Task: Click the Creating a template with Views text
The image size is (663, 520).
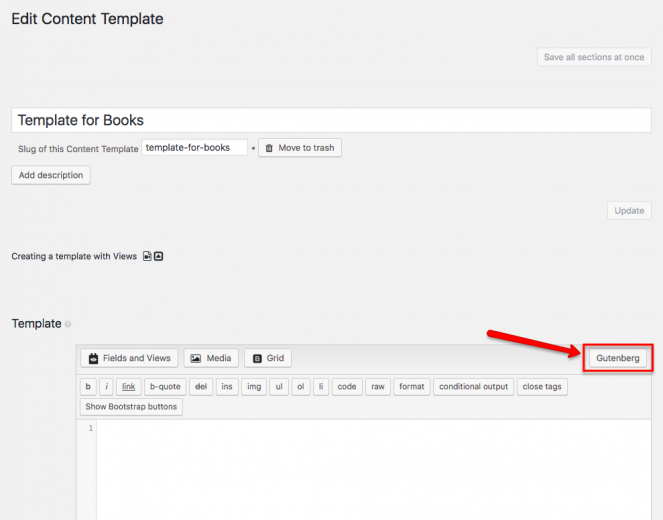Action: coord(74,256)
